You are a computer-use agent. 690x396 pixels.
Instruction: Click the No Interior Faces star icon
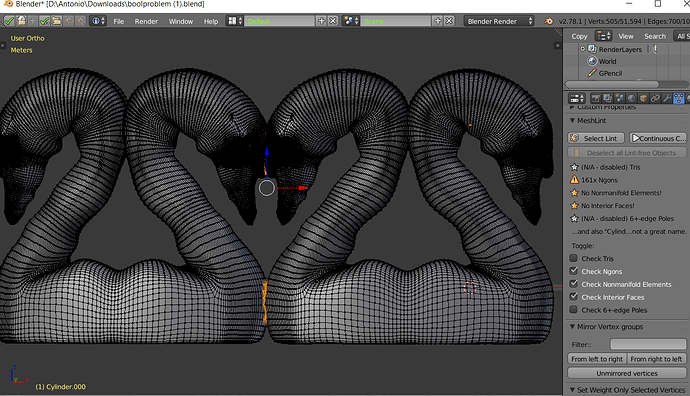click(574, 205)
